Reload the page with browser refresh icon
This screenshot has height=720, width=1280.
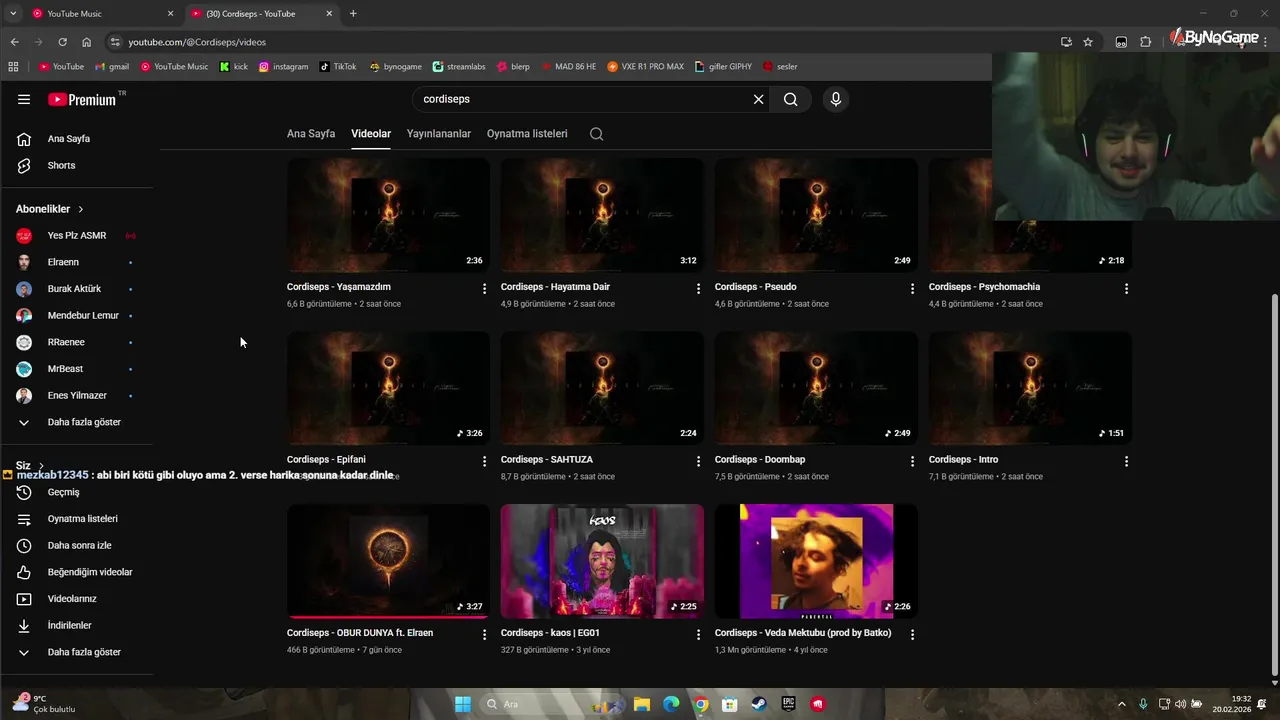click(62, 42)
